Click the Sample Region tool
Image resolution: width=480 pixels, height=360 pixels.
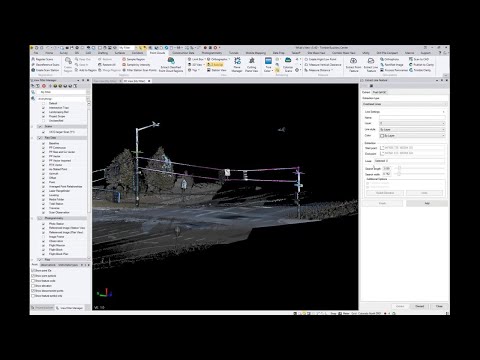(x=134, y=59)
